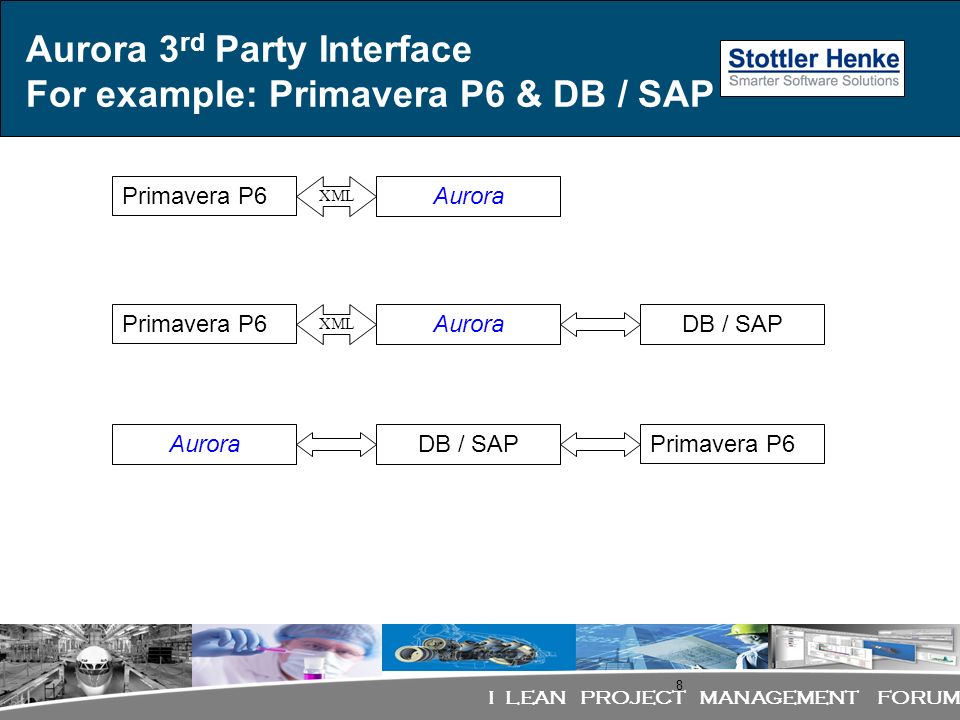Select the Aurora box in the first row
The width and height of the screenshot is (960, 720).
pyautogui.click(x=468, y=197)
